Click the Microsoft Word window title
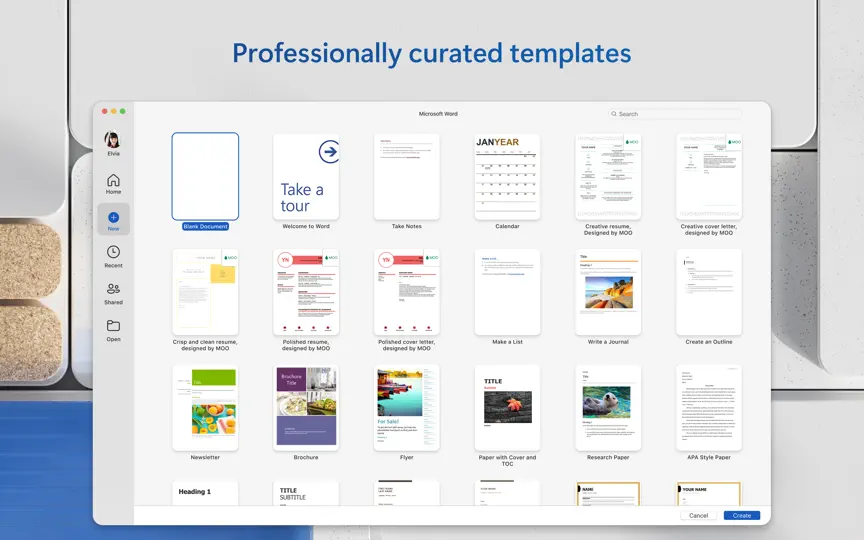 coord(438,114)
